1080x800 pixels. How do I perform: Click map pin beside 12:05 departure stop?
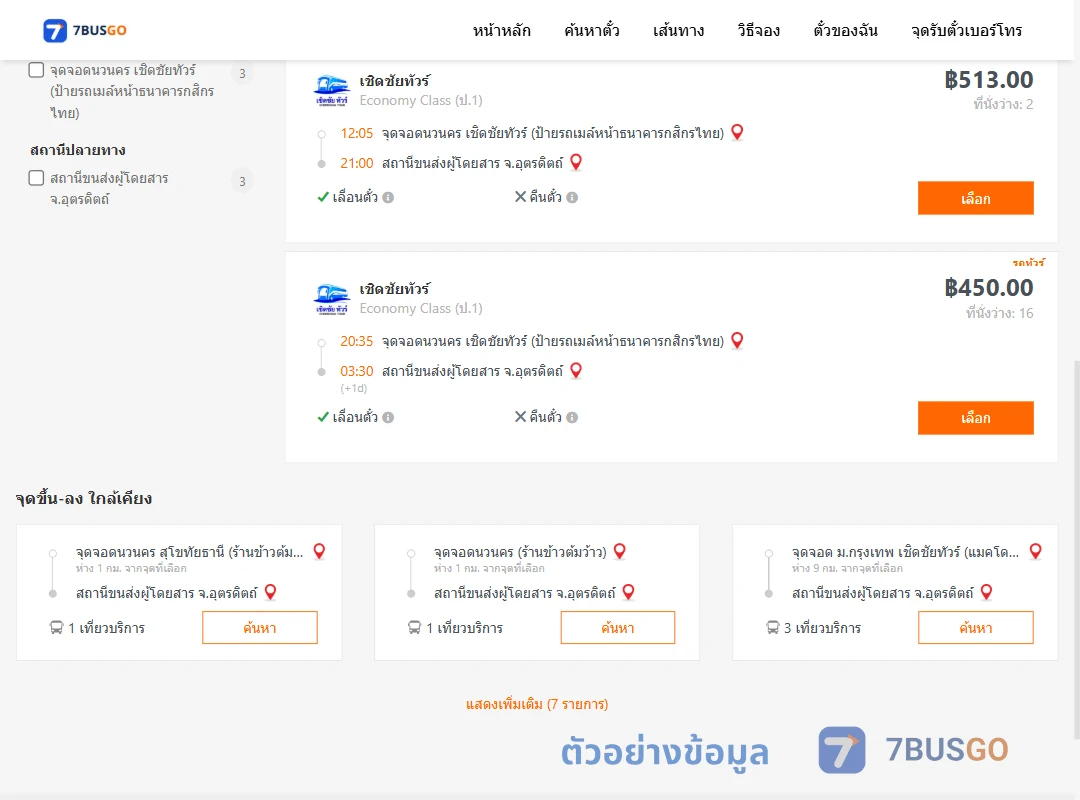(737, 132)
